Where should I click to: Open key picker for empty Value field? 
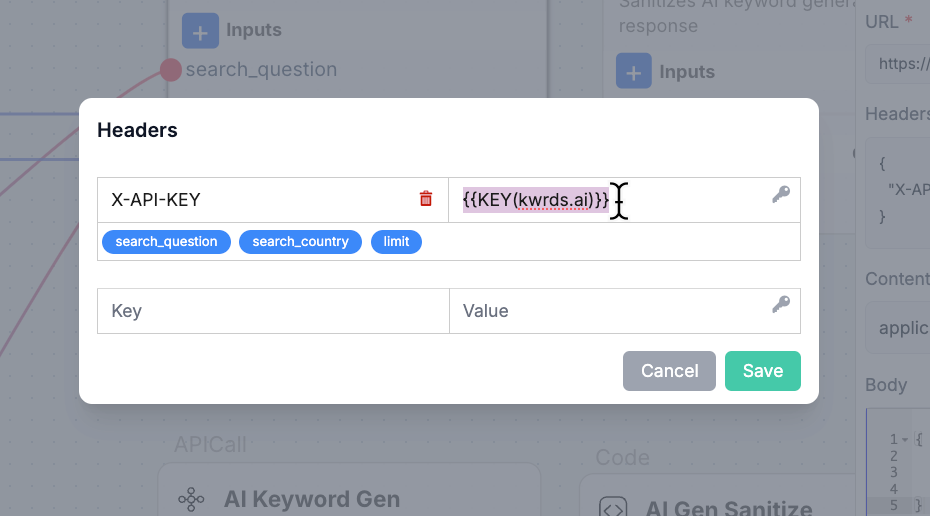[x=781, y=304]
